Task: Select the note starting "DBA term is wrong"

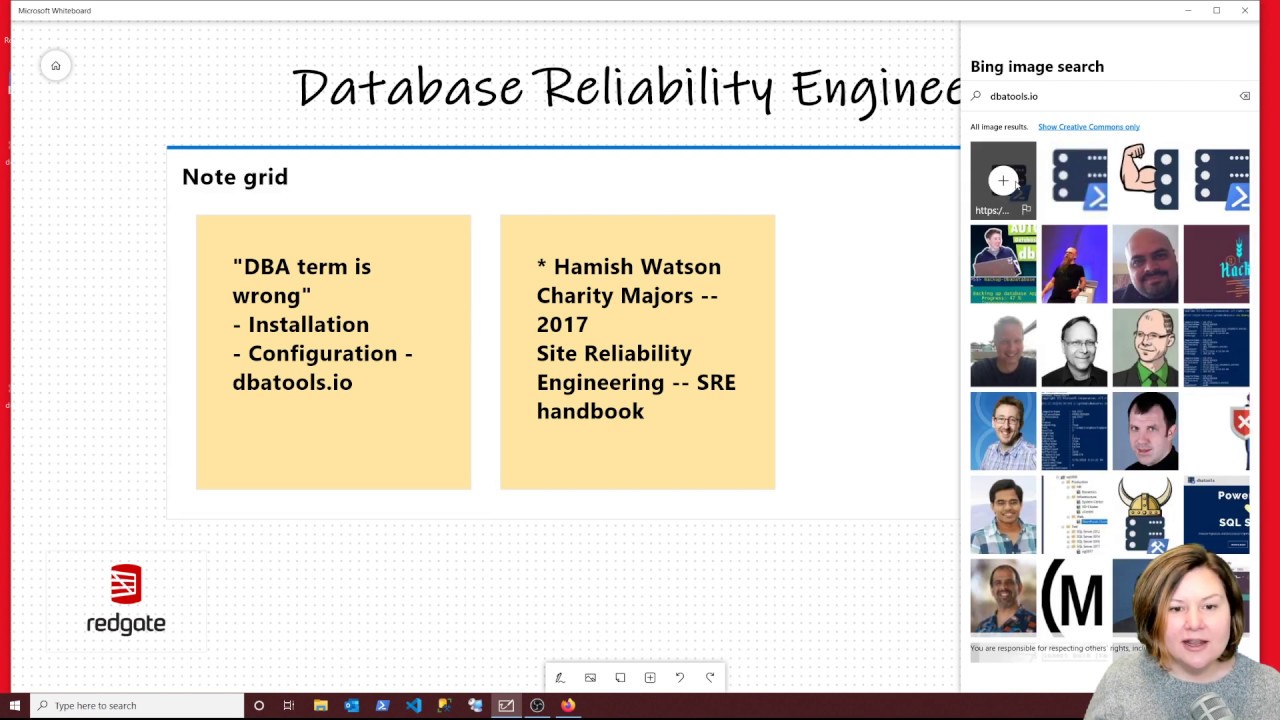Action: (333, 352)
